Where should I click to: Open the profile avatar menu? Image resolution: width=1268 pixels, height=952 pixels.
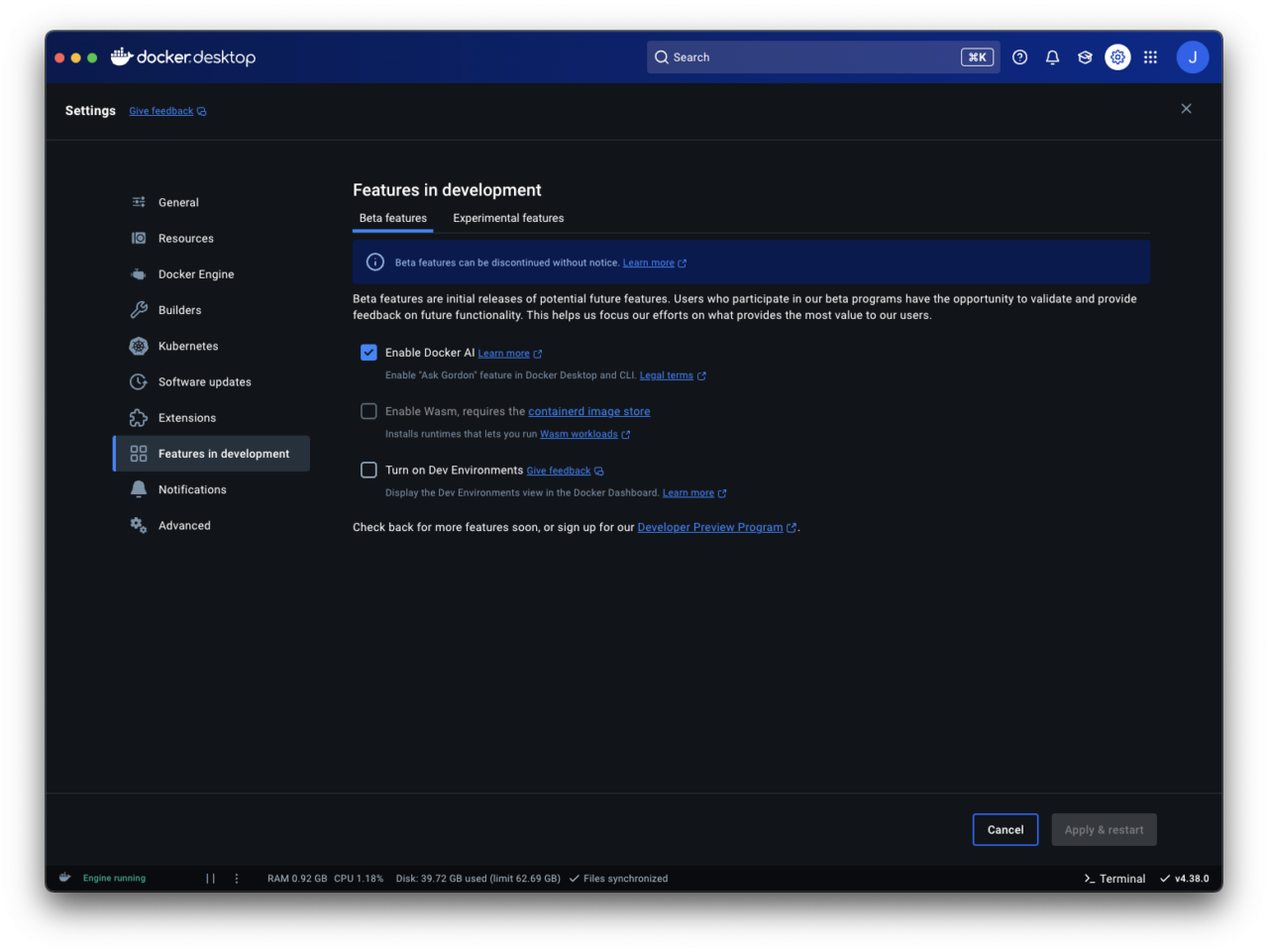pyautogui.click(x=1193, y=56)
